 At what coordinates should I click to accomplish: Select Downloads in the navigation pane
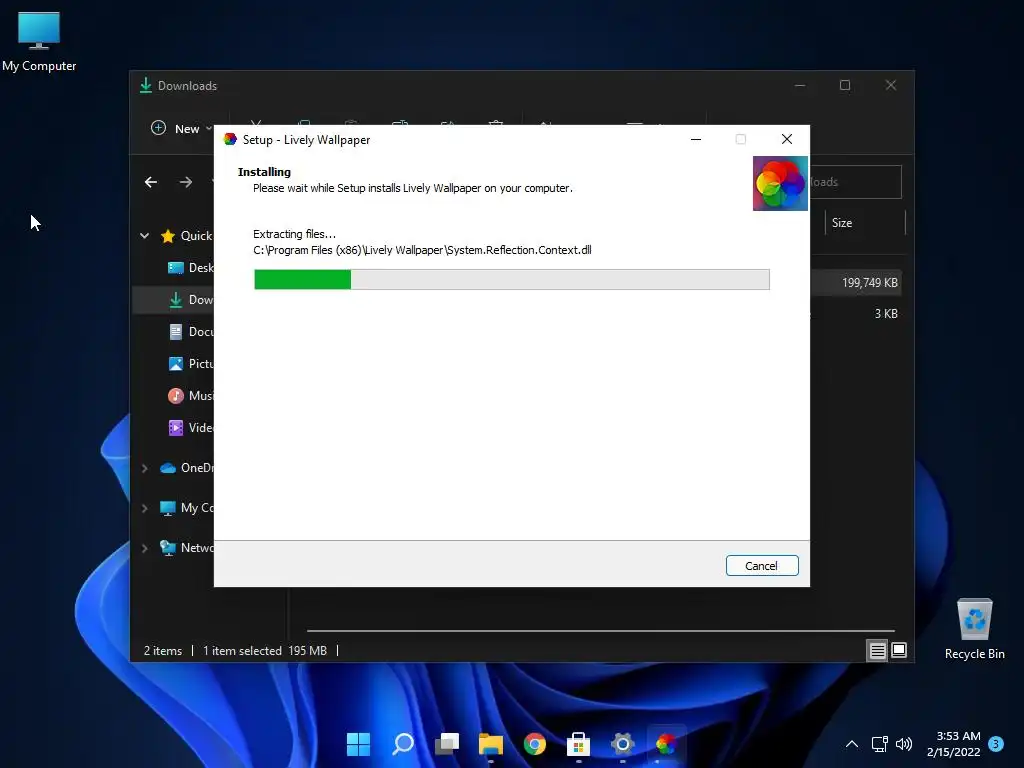191,300
